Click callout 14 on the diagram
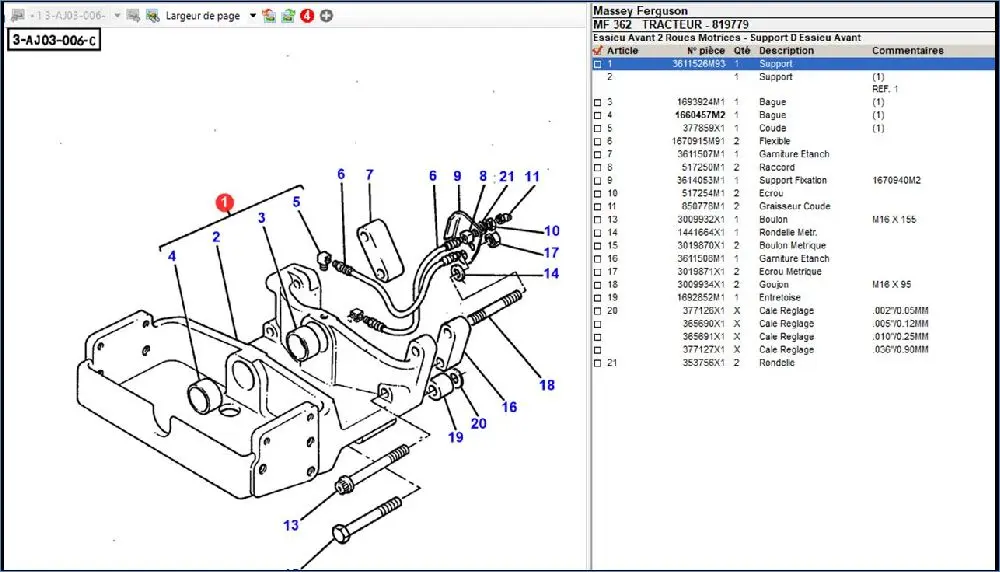 point(552,274)
